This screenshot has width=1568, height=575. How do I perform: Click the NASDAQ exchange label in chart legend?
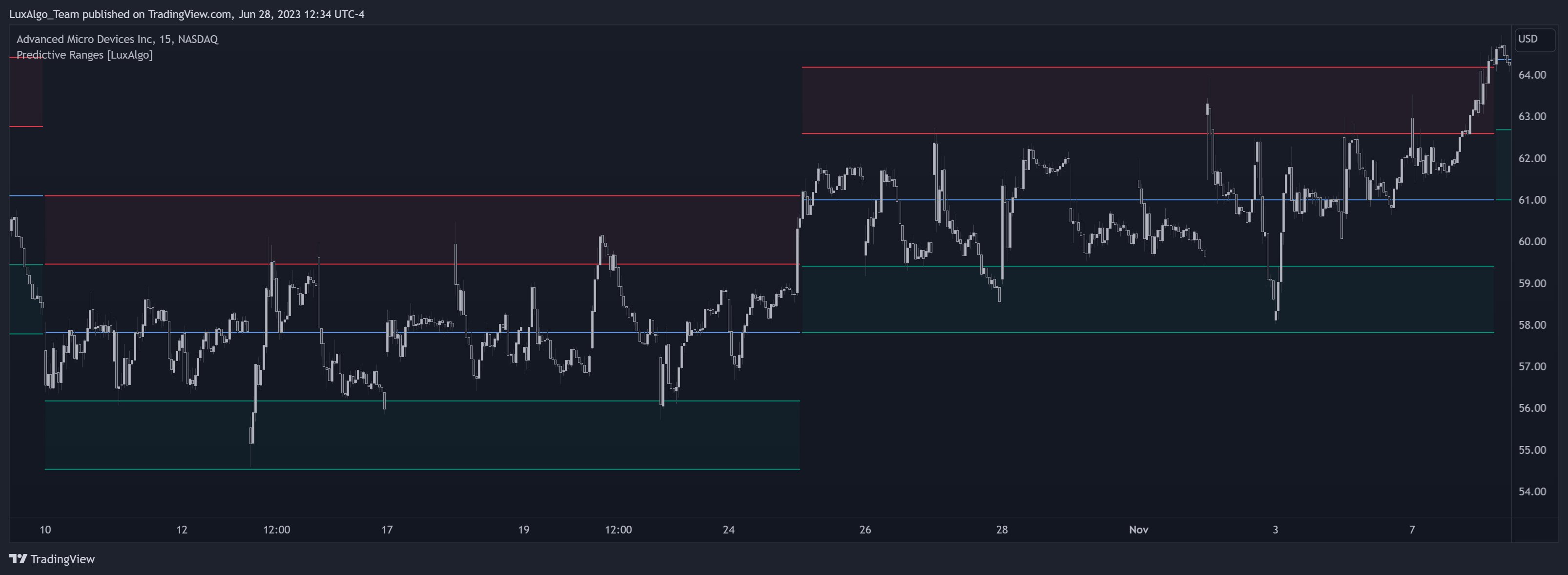[201, 39]
